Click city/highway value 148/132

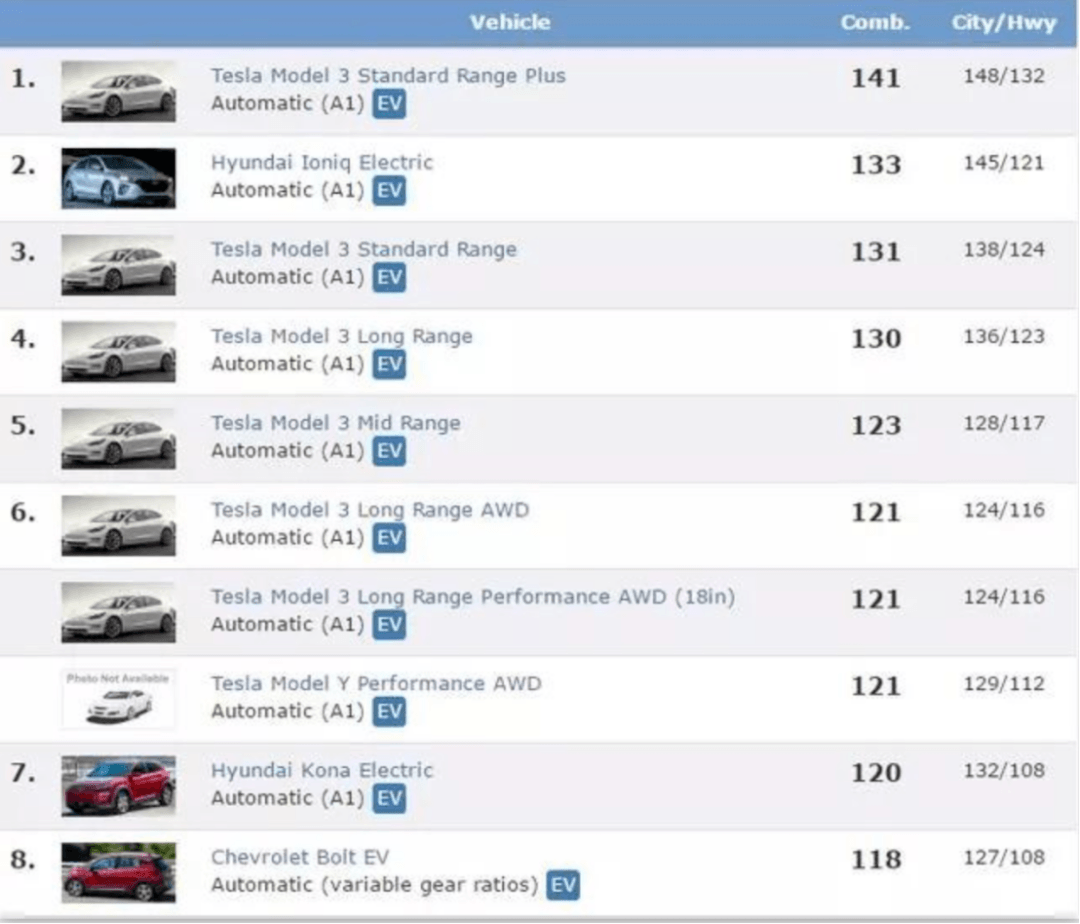click(1004, 76)
